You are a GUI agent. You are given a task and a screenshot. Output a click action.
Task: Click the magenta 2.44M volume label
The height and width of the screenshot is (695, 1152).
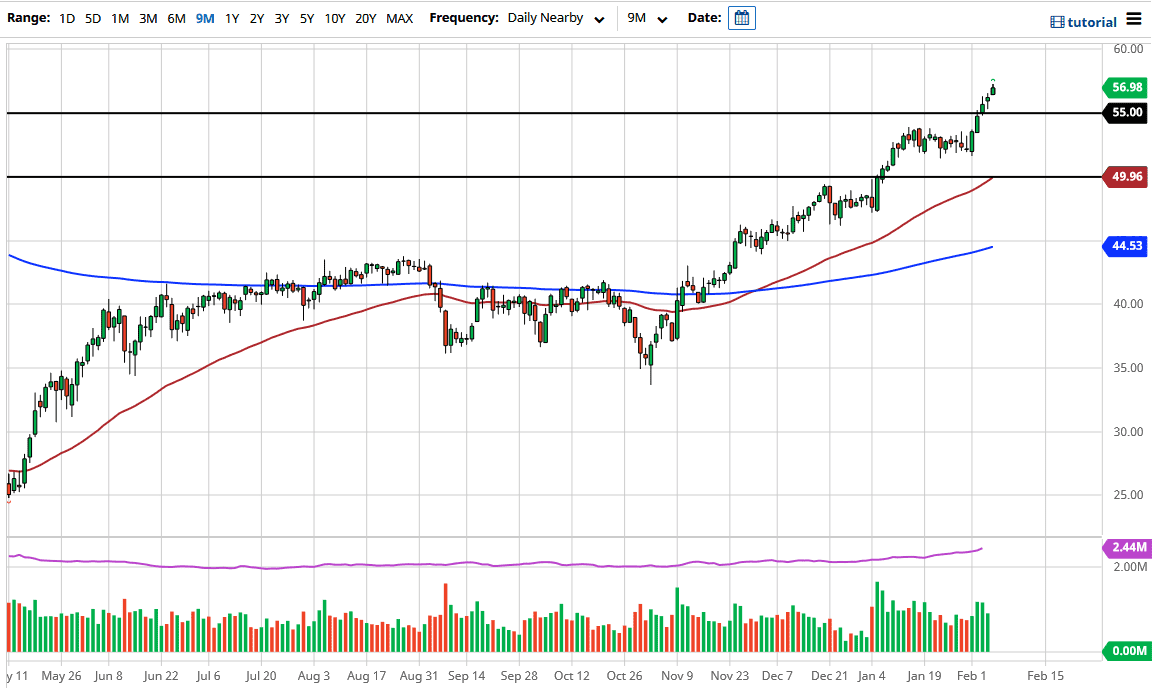1124,548
